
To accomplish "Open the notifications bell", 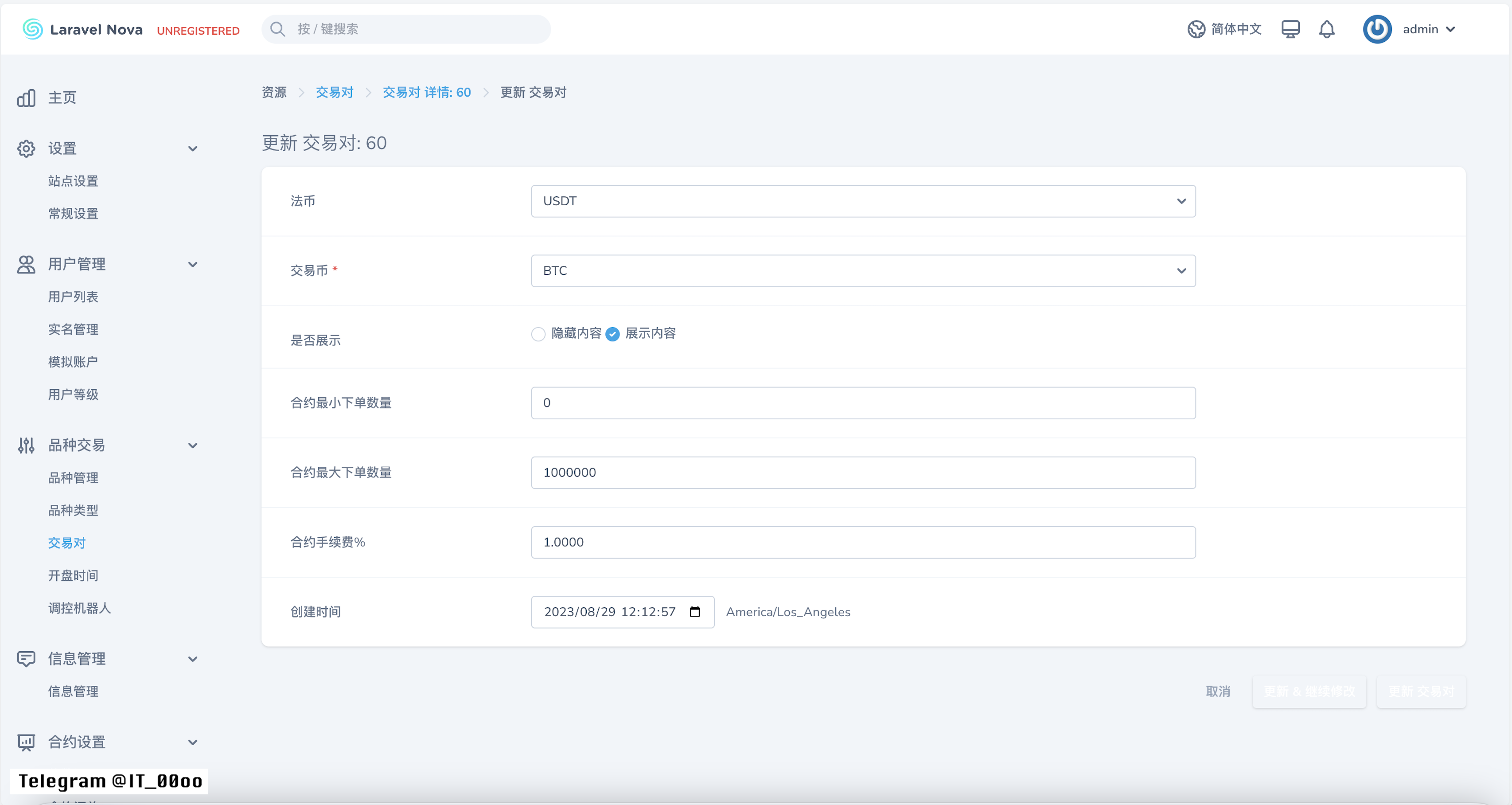I will (1326, 29).
